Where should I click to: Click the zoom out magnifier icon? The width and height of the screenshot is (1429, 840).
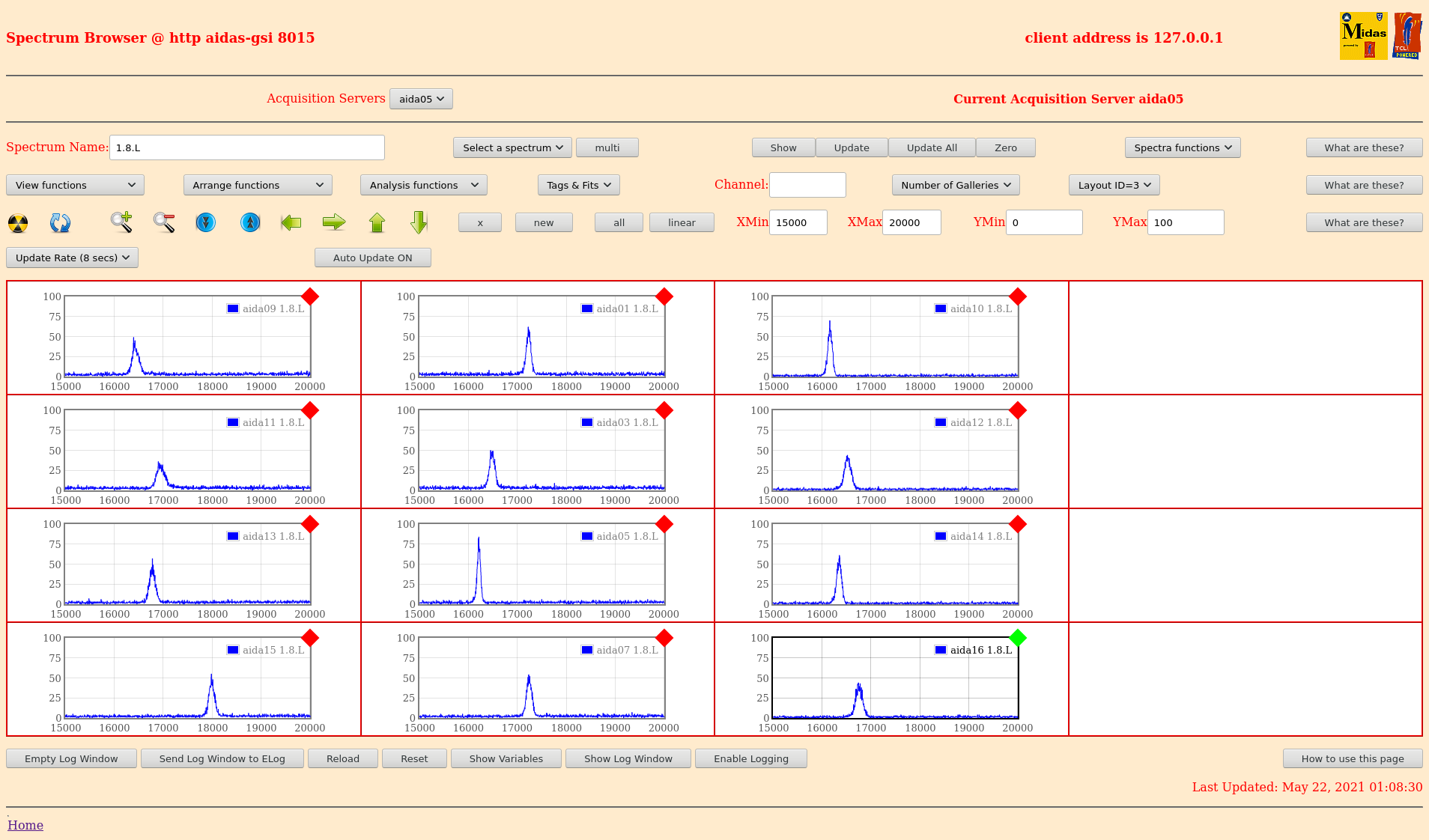tap(164, 222)
